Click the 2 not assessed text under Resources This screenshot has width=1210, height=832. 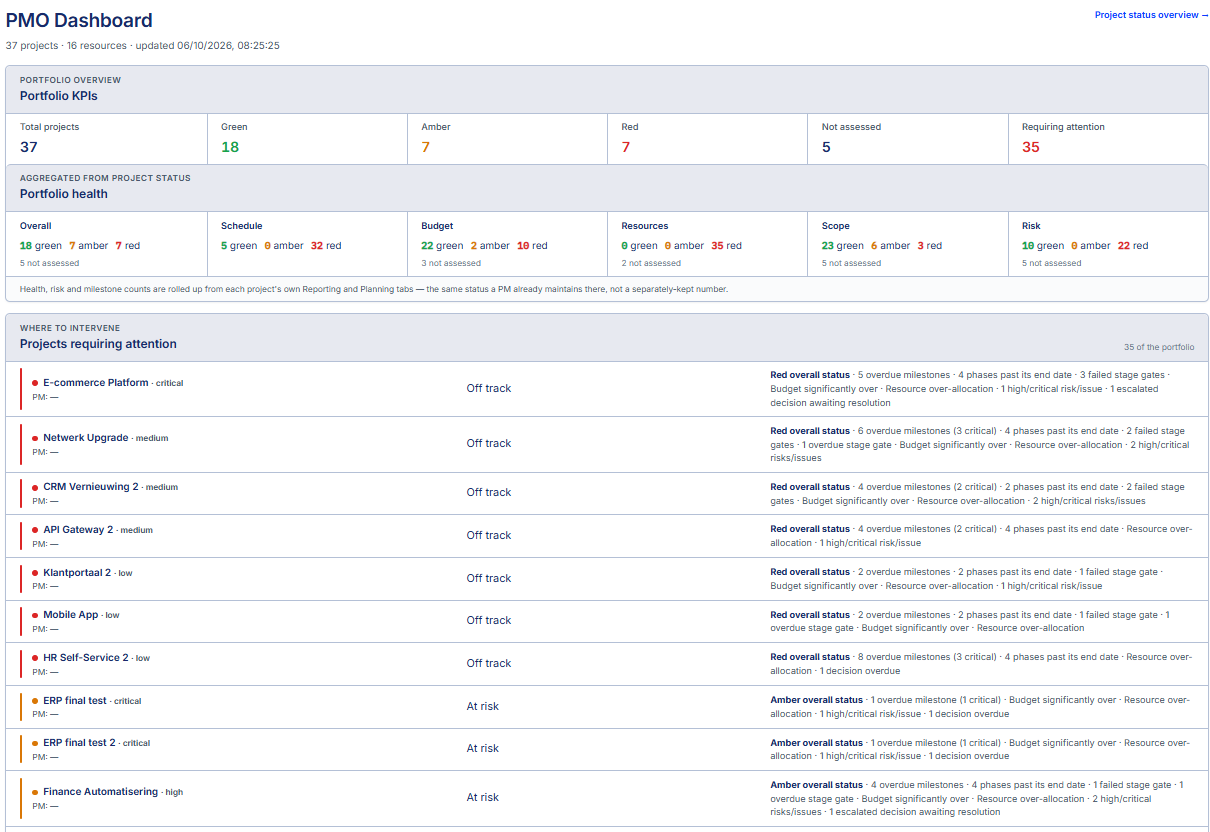coord(651,263)
